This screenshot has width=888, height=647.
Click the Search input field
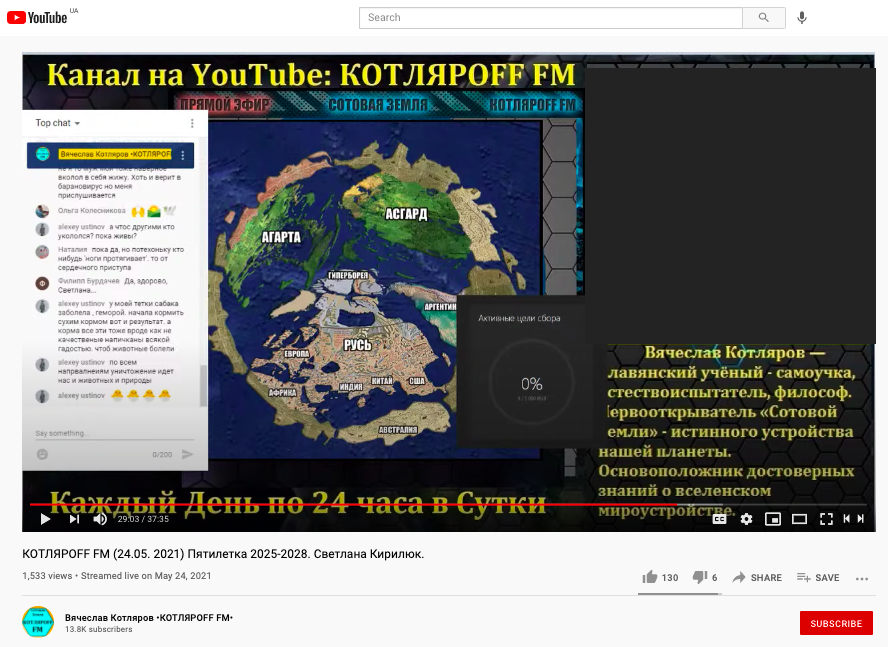550,18
